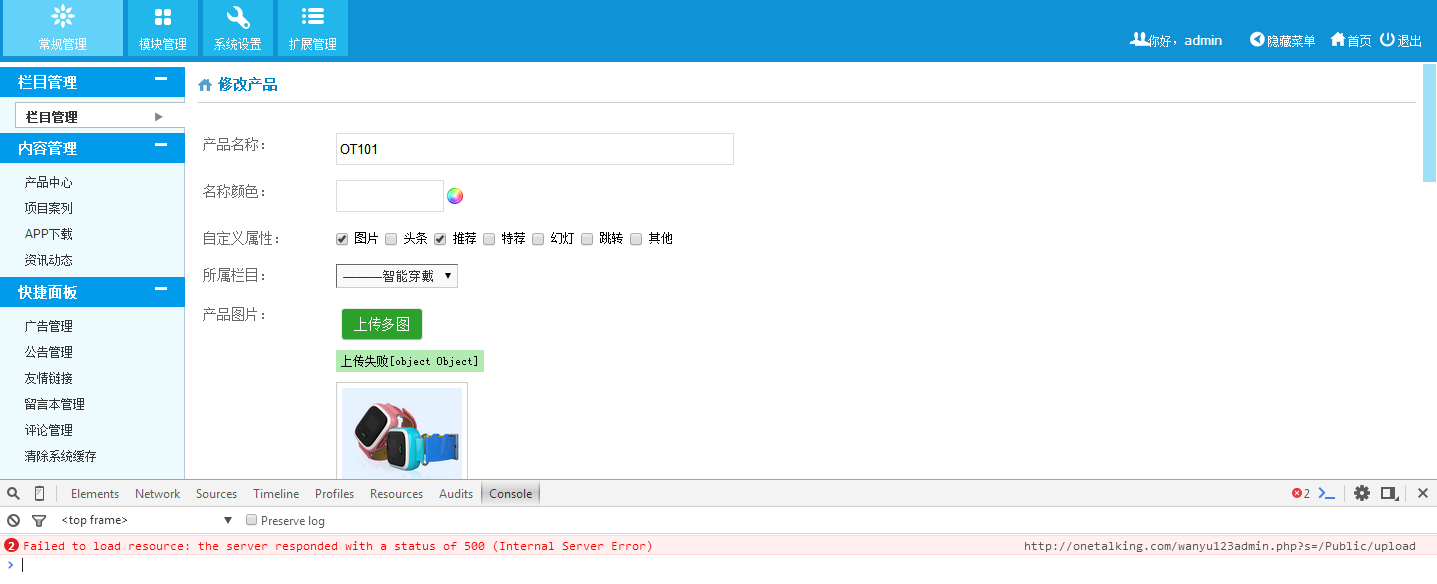This screenshot has height=584, width=1437.
Task: Toggle the DevTools device mode icon
Action: pos(39,494)
